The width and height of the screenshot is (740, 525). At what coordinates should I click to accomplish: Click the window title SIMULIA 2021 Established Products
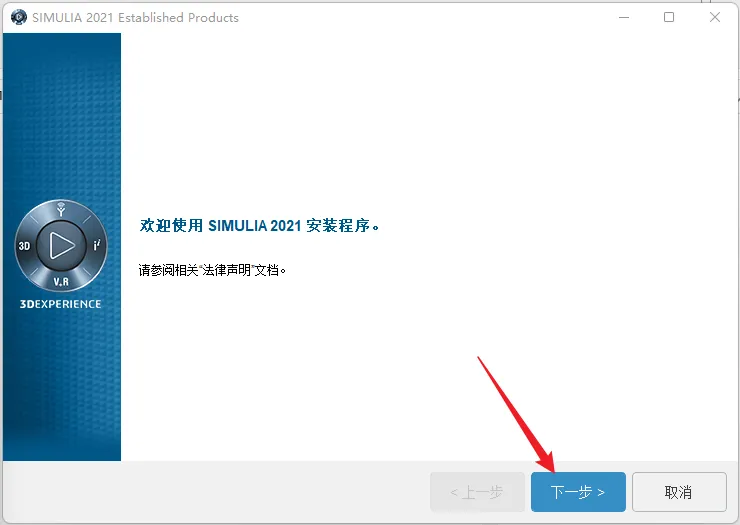click(x=135, y=17)
